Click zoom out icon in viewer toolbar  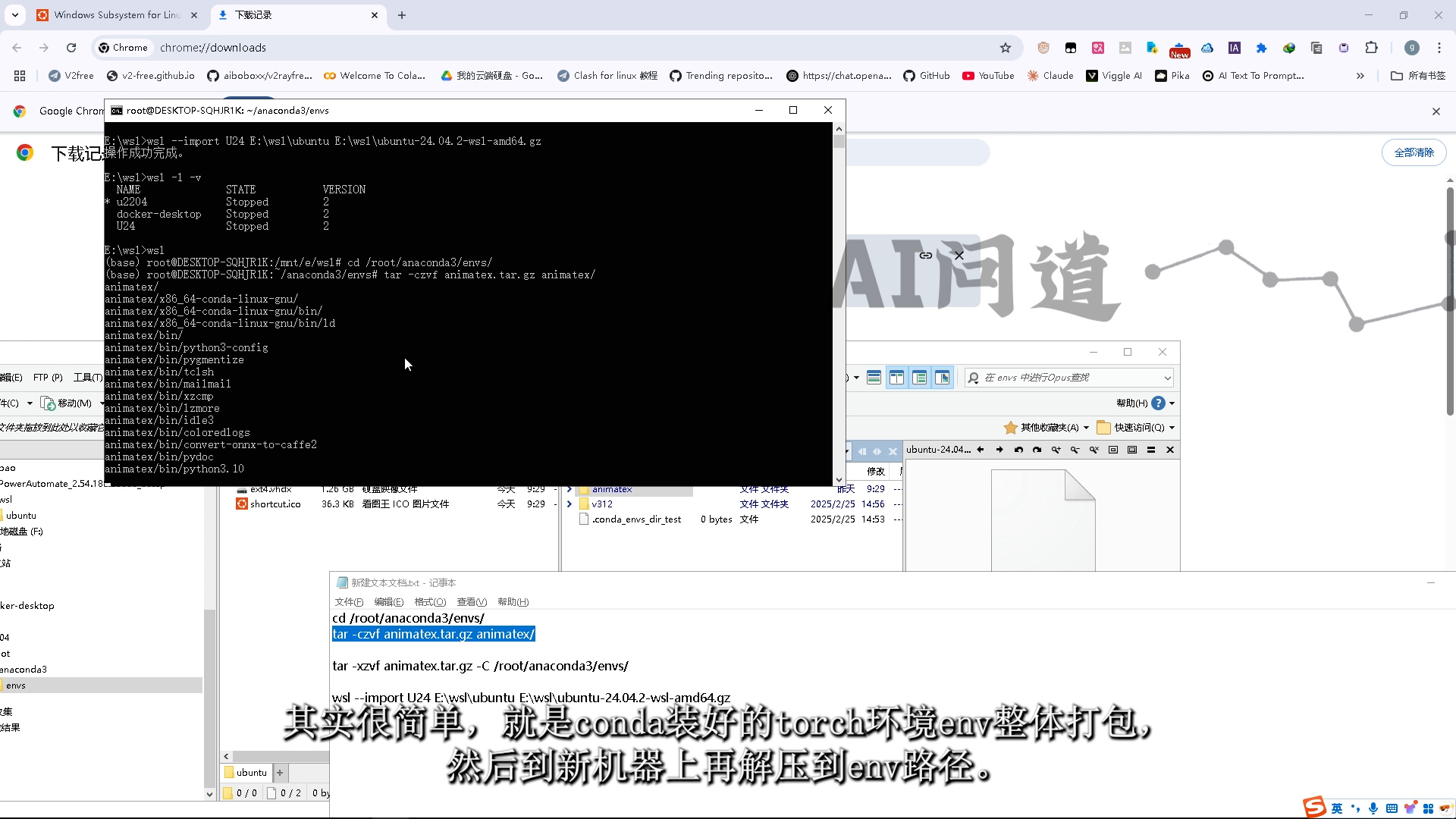coord(1075,450)
